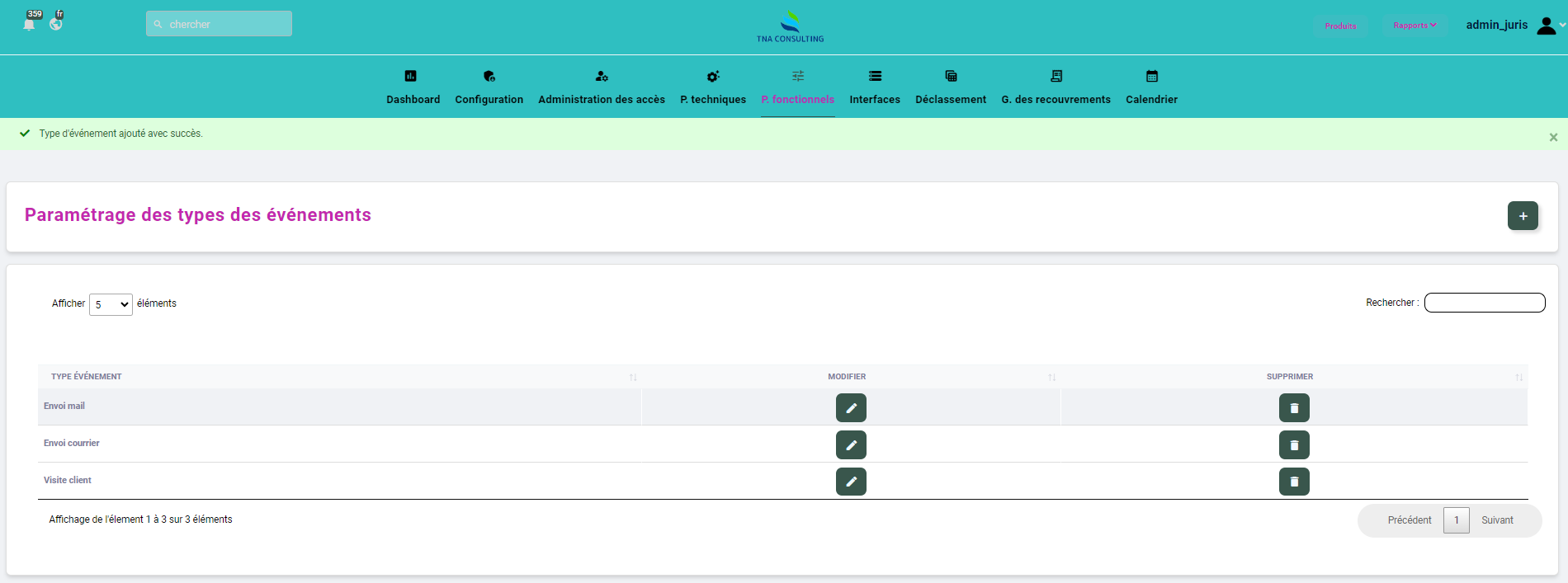Go to Suivant page in pagination
1568x583 pixels.
tap(1497, 520)
